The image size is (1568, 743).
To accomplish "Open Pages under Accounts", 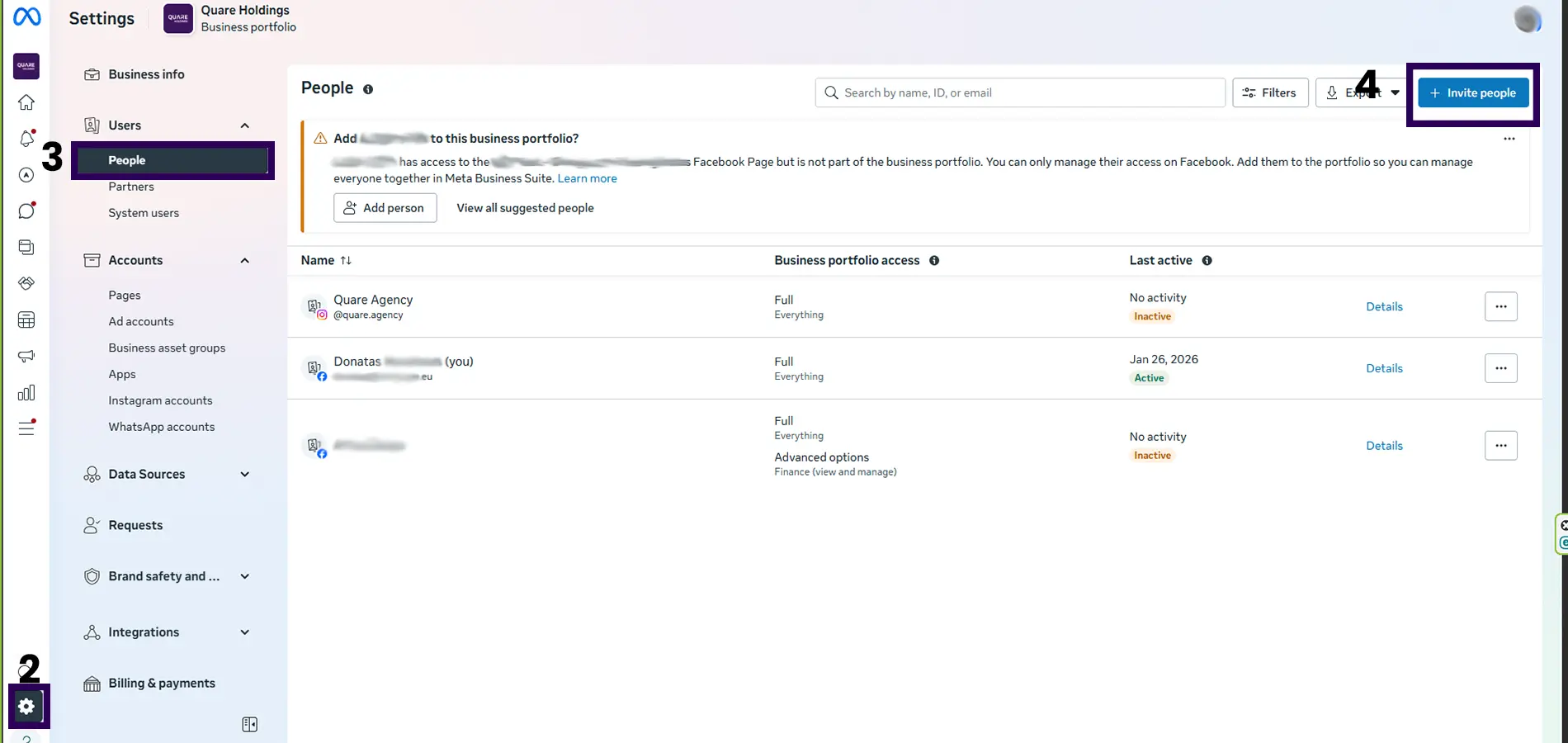I will [x=125, y=295].
